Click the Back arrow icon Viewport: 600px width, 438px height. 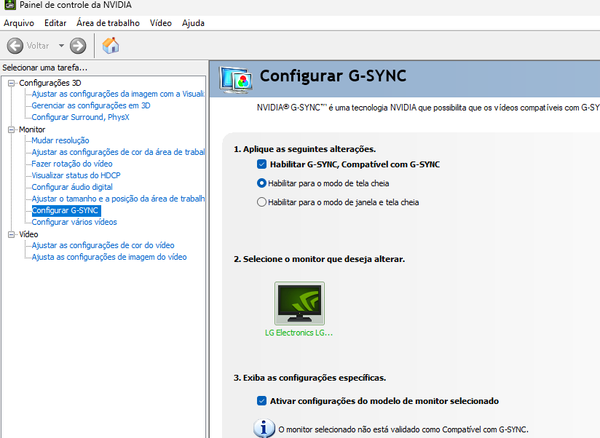pos(15,45)
